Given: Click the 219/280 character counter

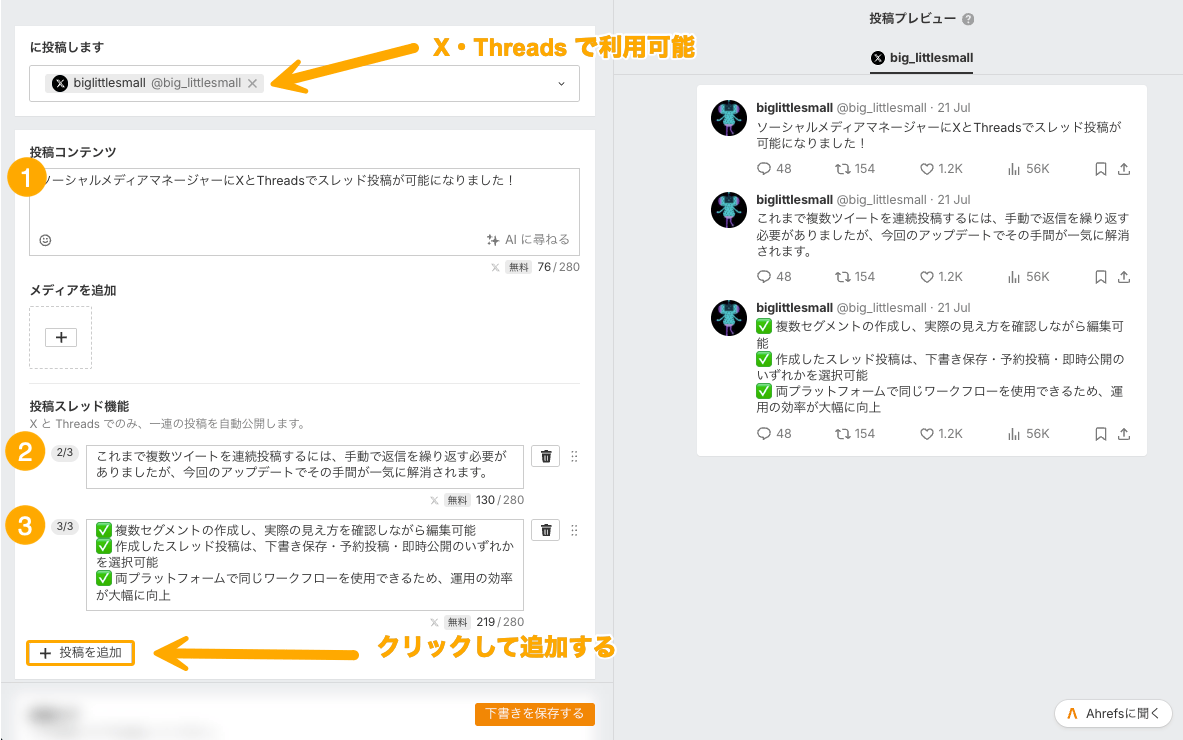Looking at the screenshot, I should (x=499, y=622).
